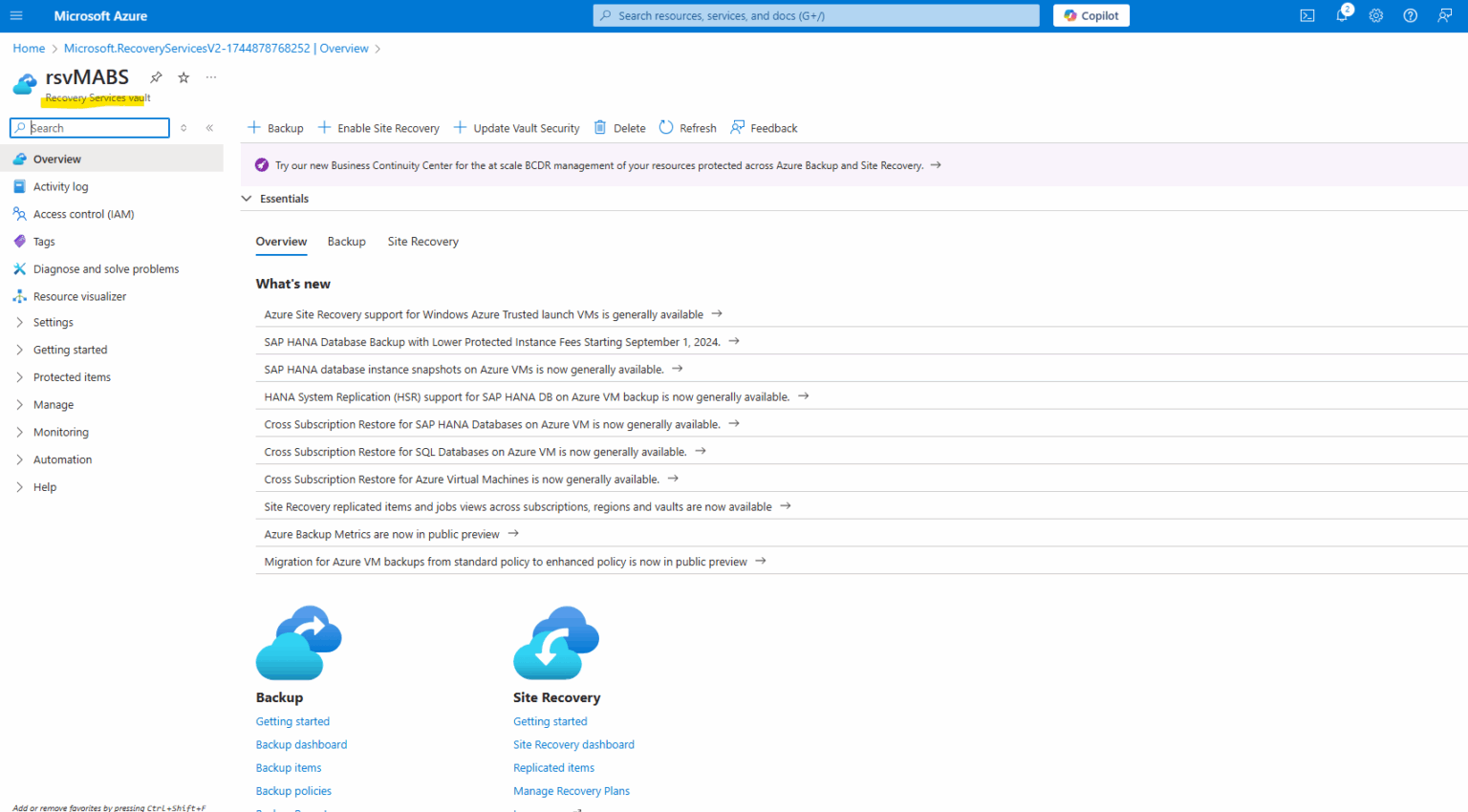This screenshot has height=812, width=1468.
Task: Pin rsvMABS vault with the pin icon
Action: click(156, 77)
